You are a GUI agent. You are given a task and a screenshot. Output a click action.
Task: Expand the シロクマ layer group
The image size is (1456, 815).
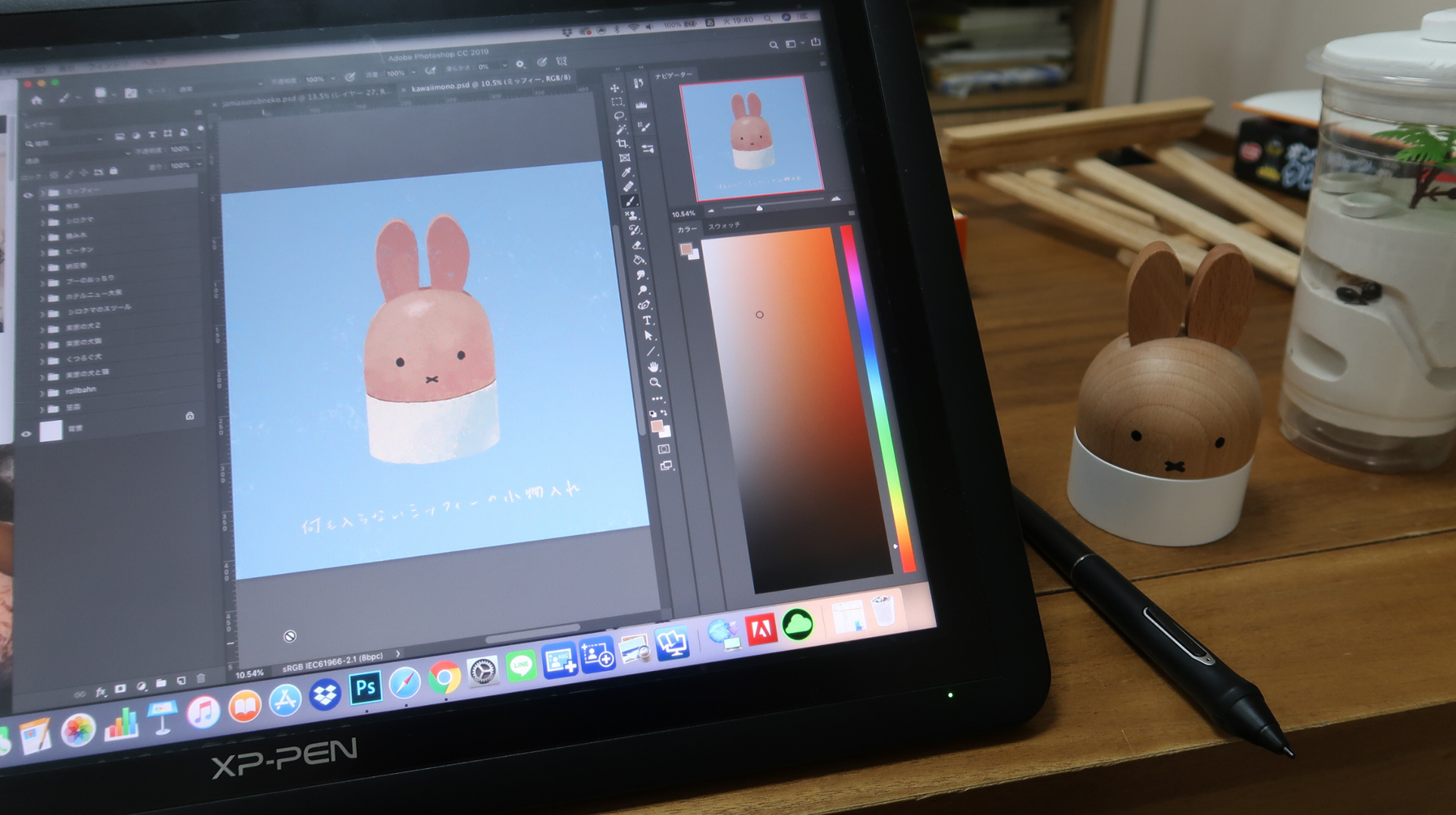click(42, 221)
